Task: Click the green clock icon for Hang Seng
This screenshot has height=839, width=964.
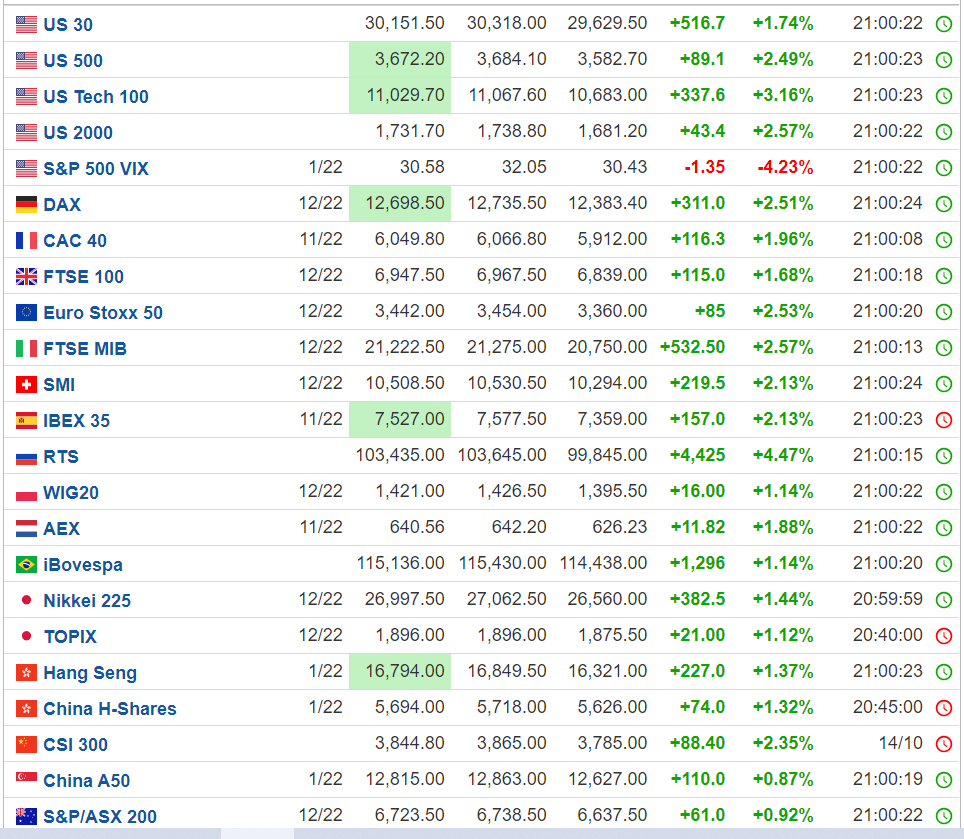Action: pos(944,672)
